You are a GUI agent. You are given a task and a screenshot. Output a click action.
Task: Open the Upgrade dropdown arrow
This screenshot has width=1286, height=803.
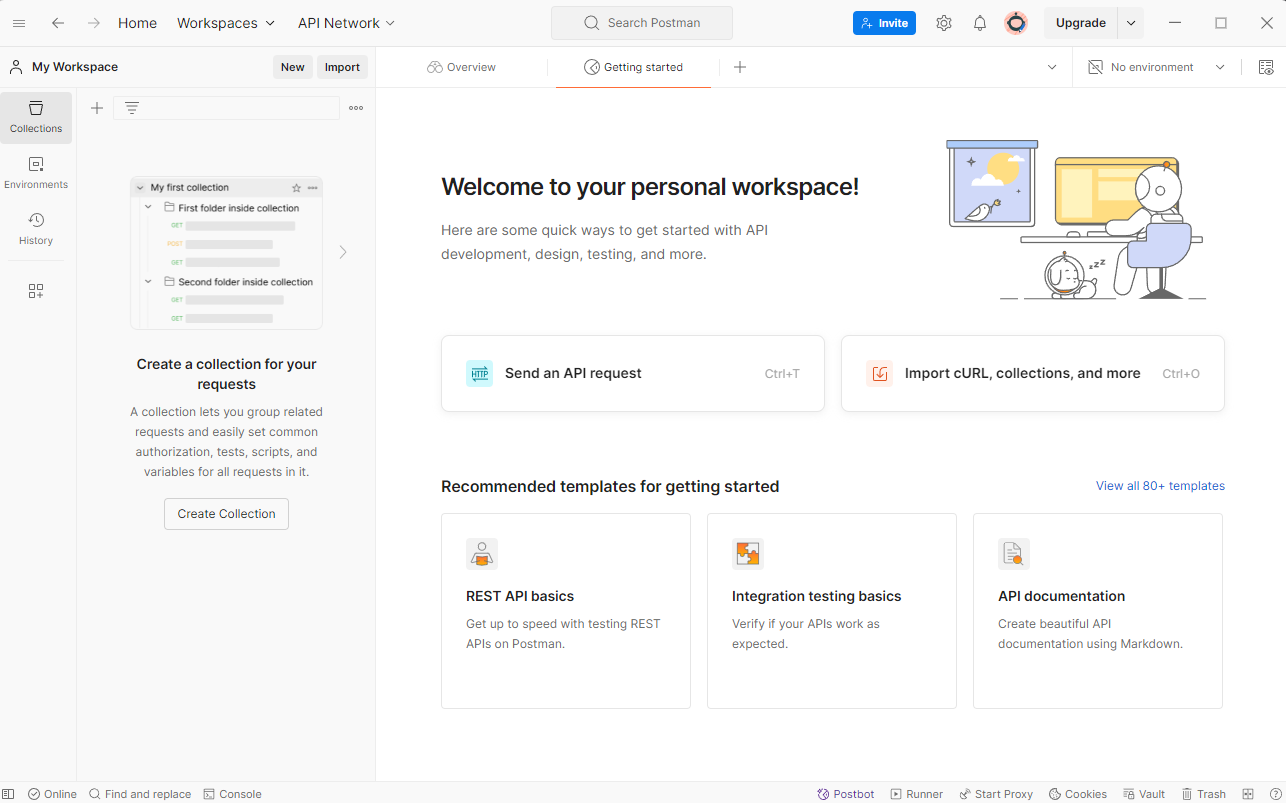1131,23
